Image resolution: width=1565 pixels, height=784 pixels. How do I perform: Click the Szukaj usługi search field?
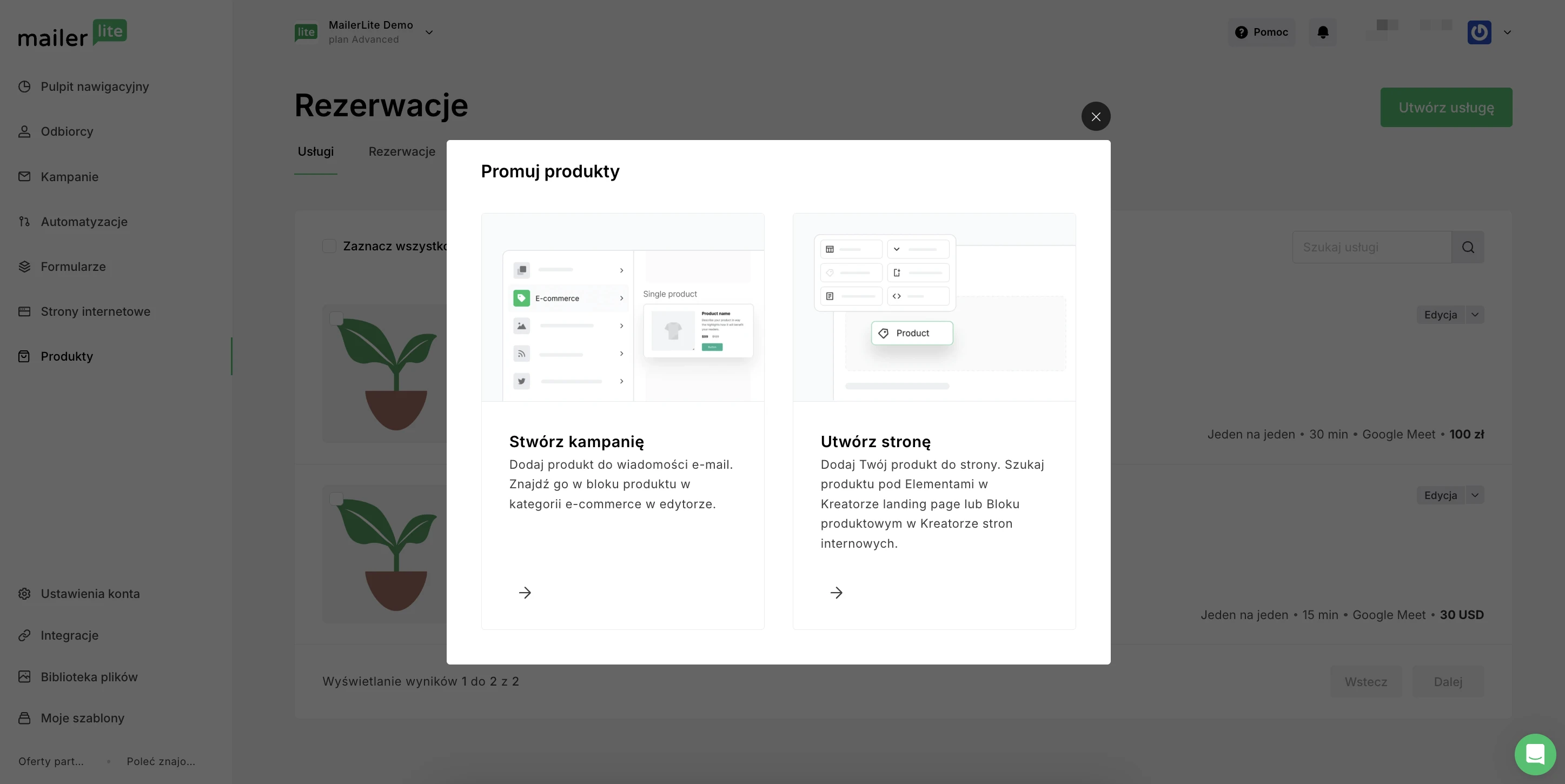click(1371, 247)
